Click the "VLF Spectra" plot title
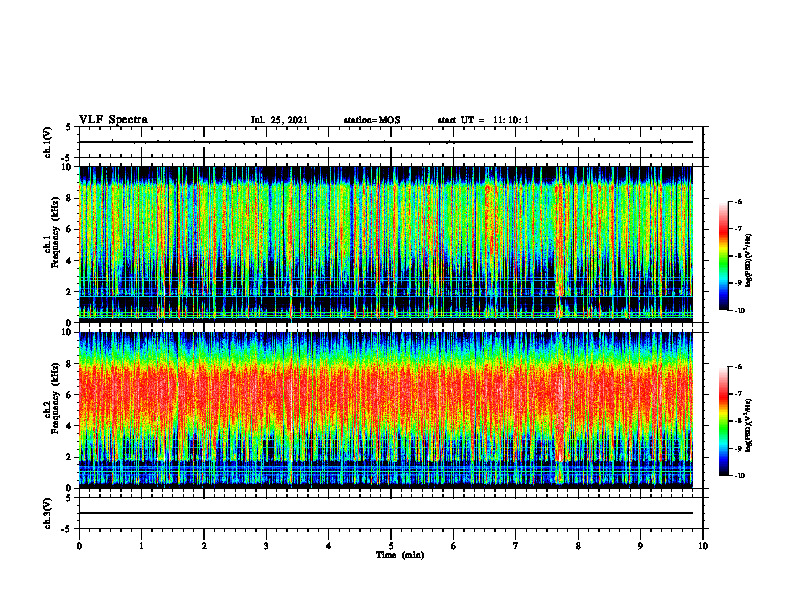Image resolution: width=792 pixels, height=612 pixels. pyautogui.click(x=113, y=120)
